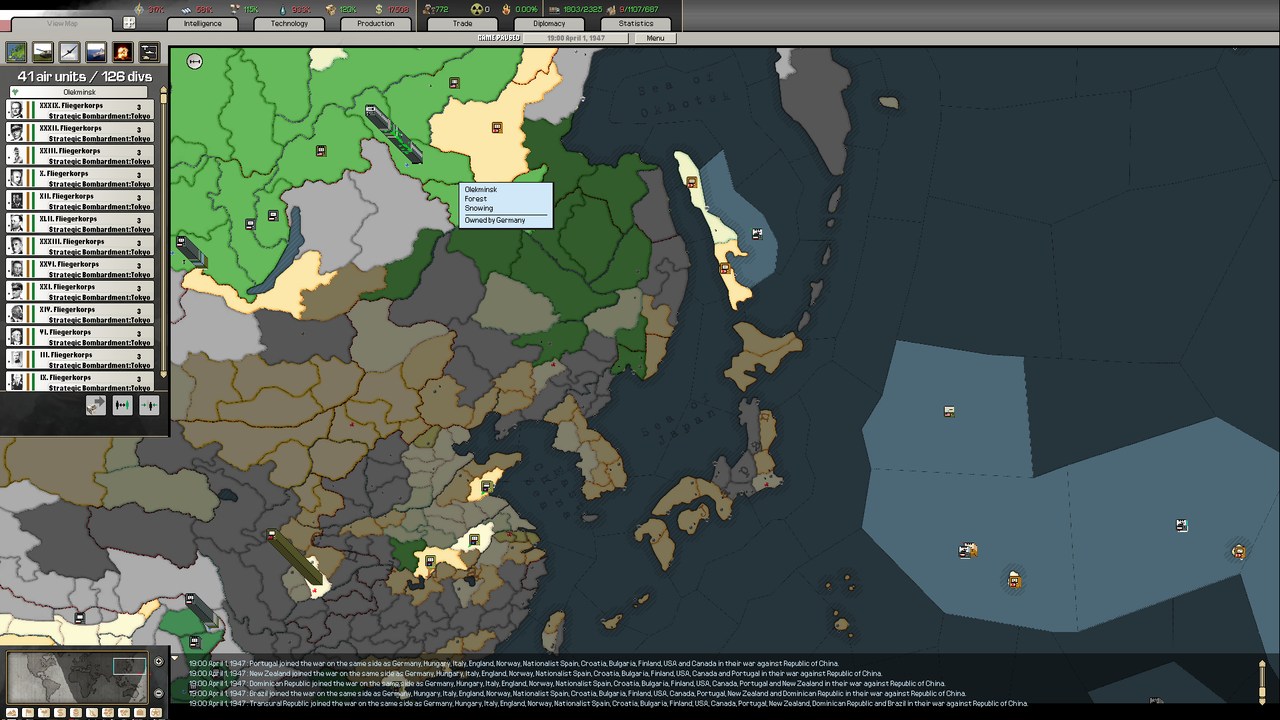
Task: Click leader portrait of XXXIX. Fliegerkorps
Action: (x=16, y=110)
